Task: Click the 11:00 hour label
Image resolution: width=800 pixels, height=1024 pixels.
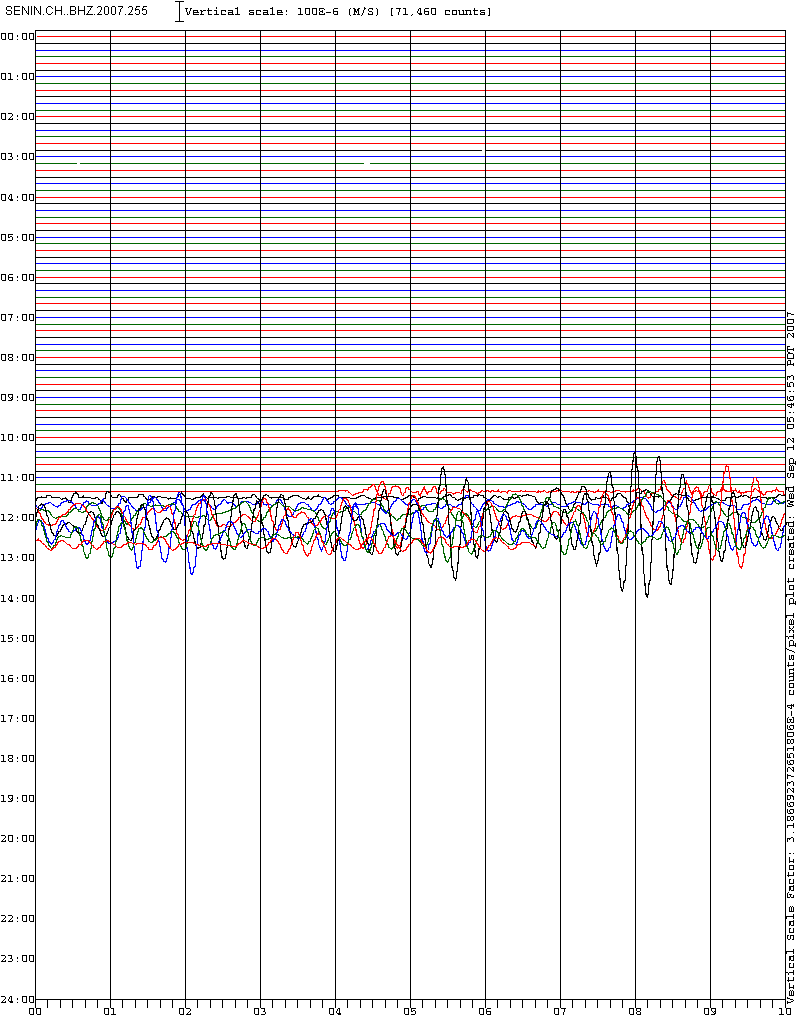Action: (x=17, y=477)
